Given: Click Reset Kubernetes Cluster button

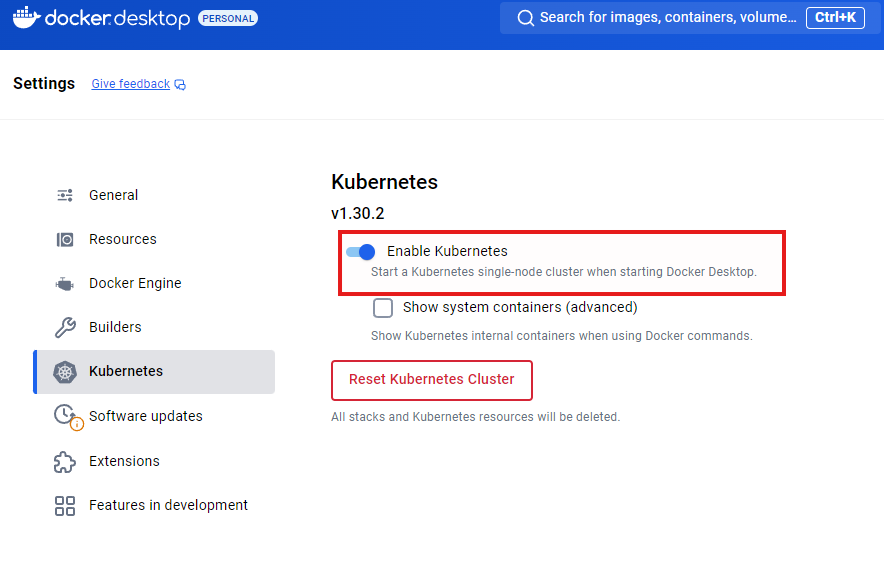Looking at the screenshot, I should [432, 380].
